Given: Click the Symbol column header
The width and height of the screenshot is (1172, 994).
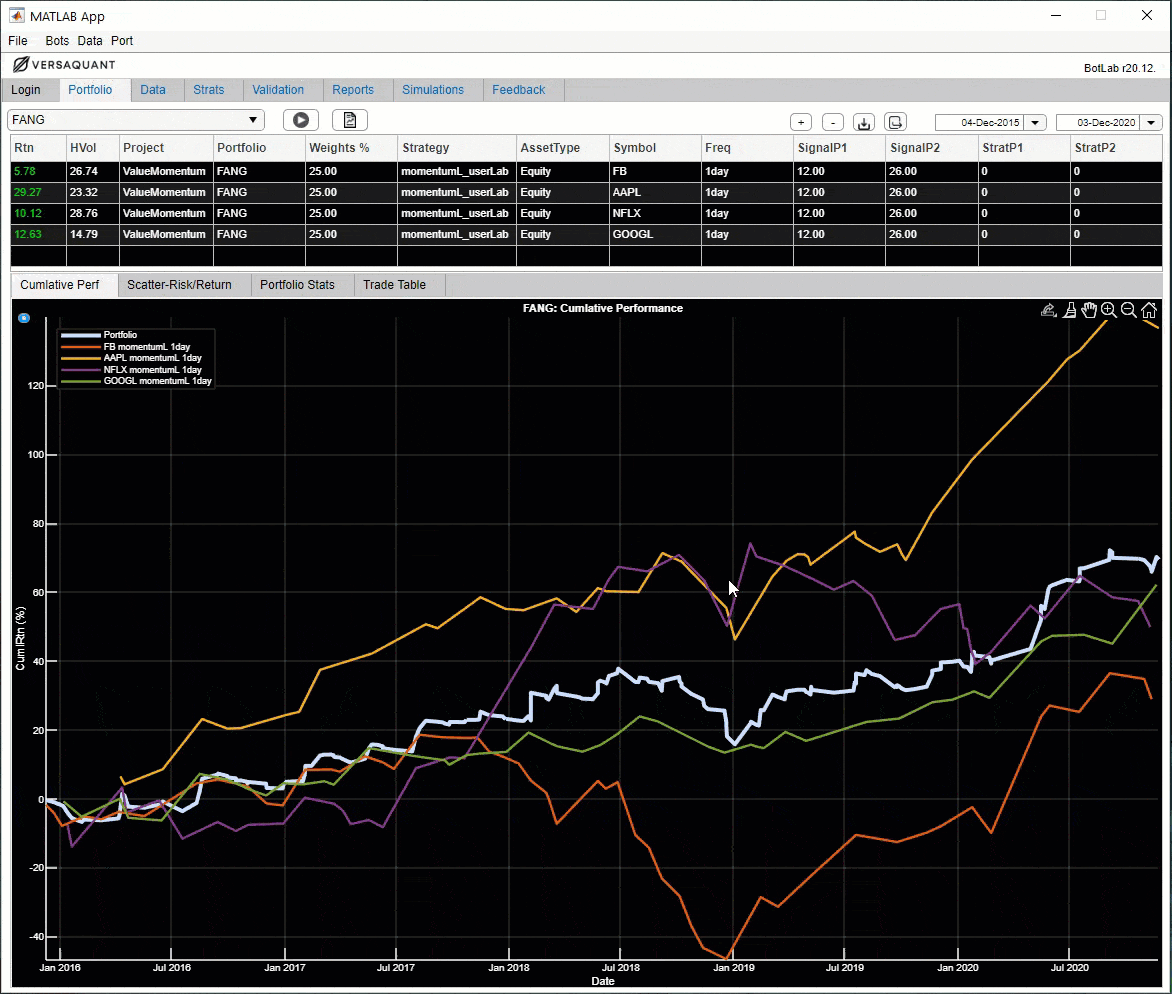Looking at the screenshot, I should [655, 148].
